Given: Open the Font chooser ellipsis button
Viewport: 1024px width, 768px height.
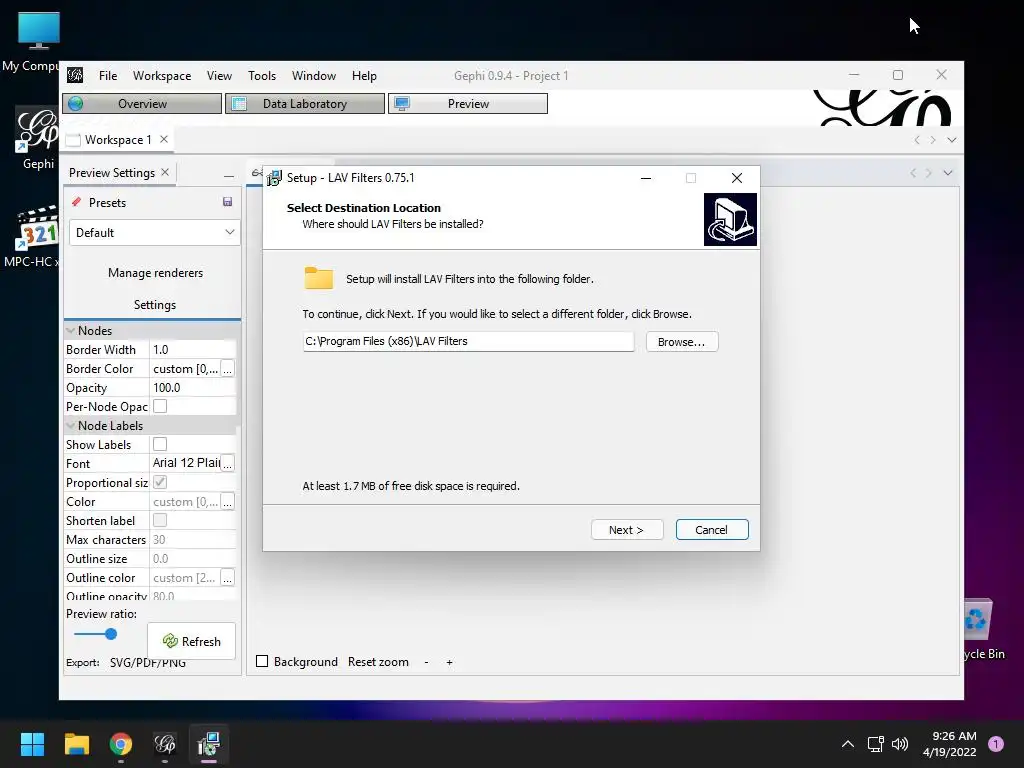Looking at the screenshot, I should tap(227, 464).
